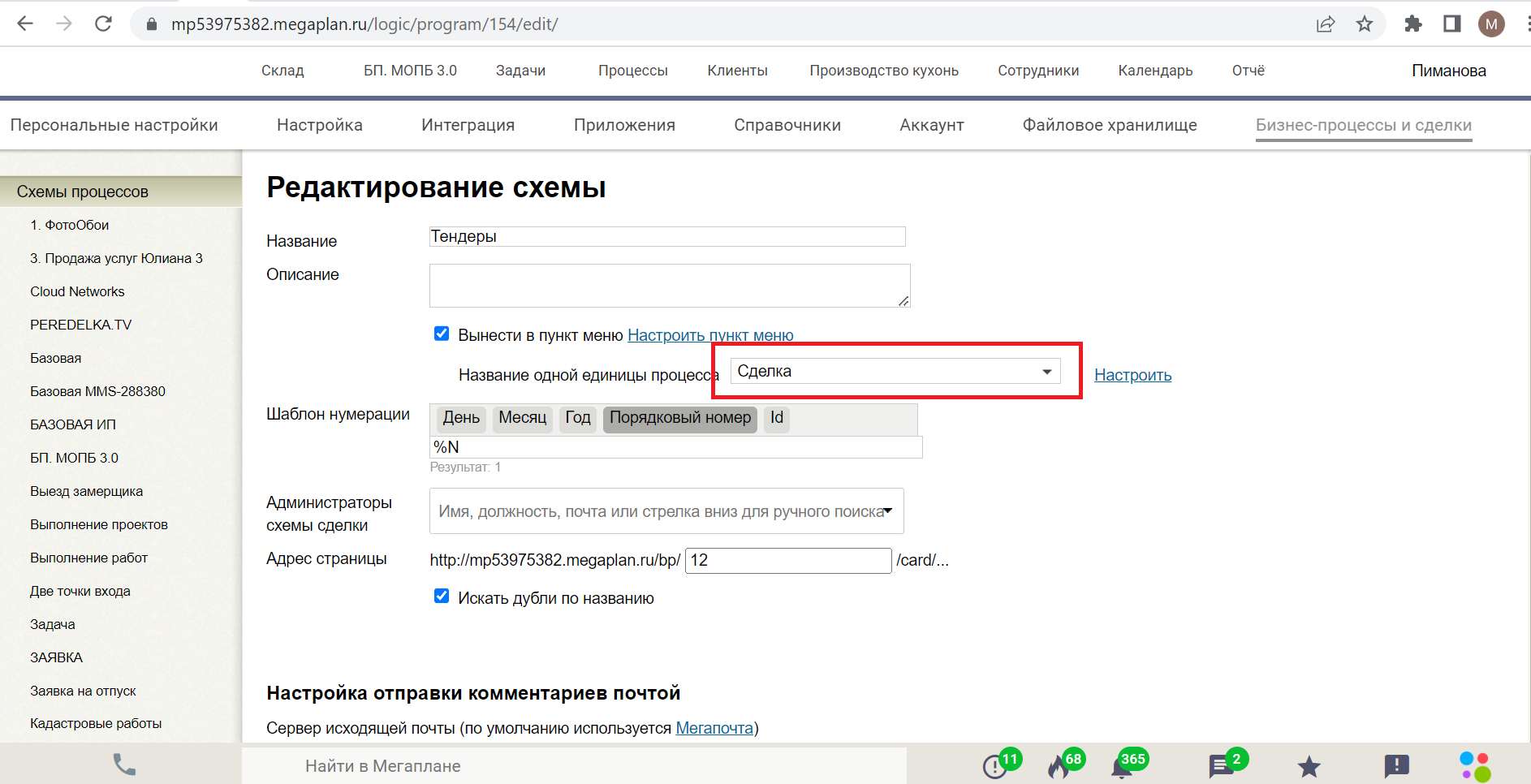Open favorites star in bottom bar
Screen dimensions: 1531x784
[x=1309, y=766]
